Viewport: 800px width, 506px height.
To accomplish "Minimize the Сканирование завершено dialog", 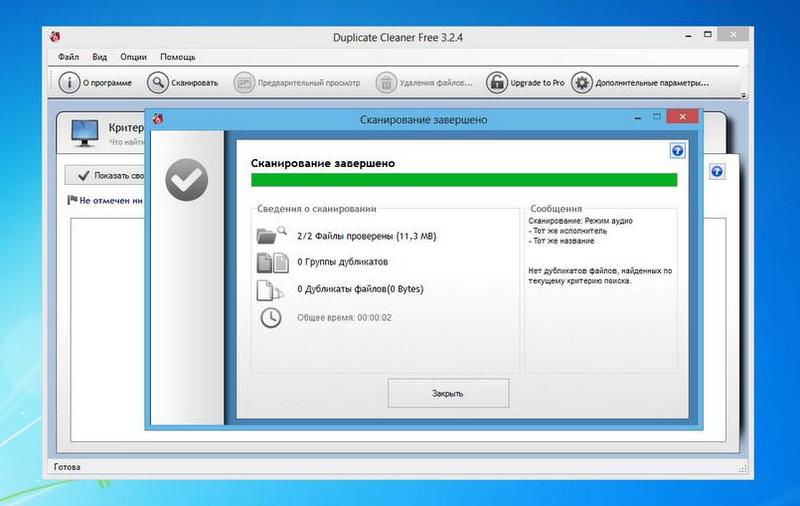I will [638, 118].
